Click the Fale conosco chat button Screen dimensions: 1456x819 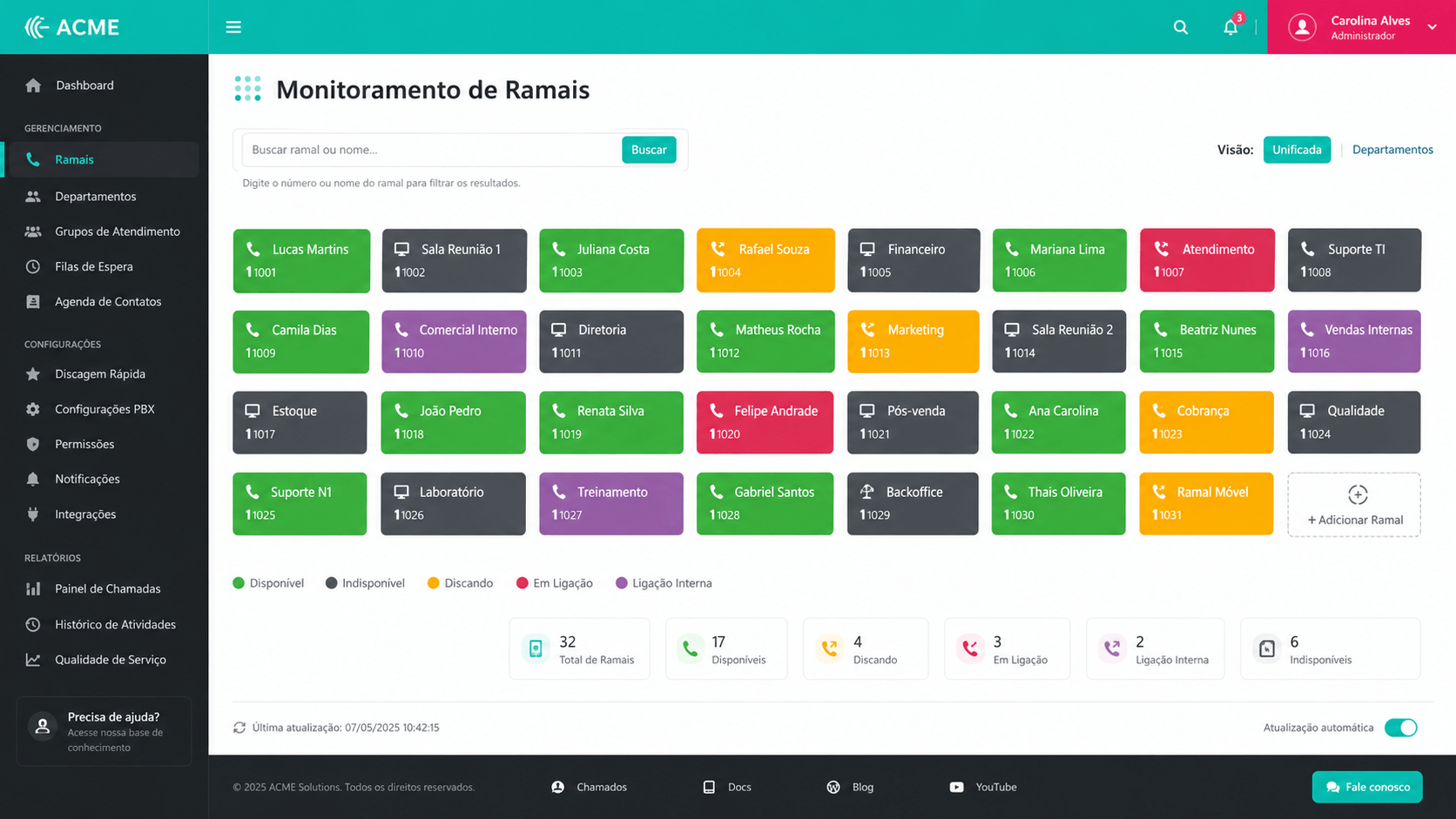pyautogui.click(x=1367, y=787)
